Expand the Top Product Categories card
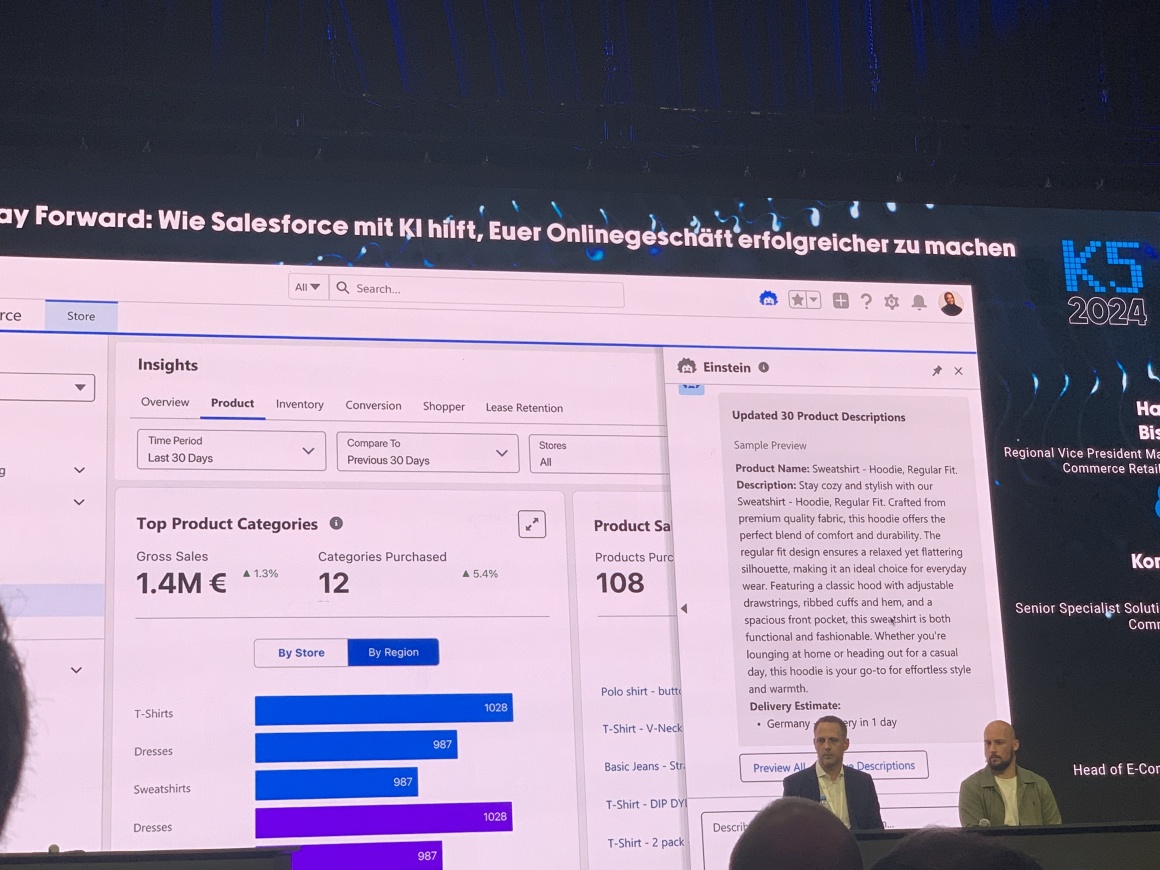The width and height of the screenshot is (1160, 870). 532,525
